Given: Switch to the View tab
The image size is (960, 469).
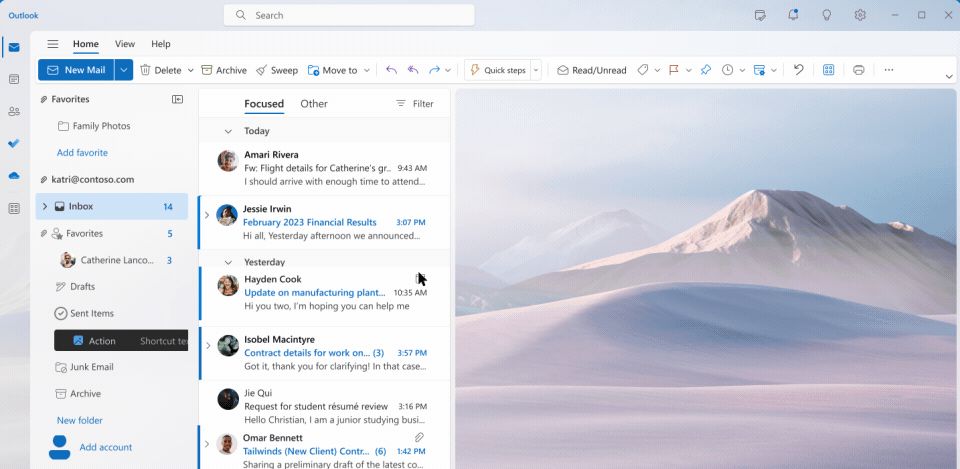Looking at the screenshot, I should click(125, 44).
